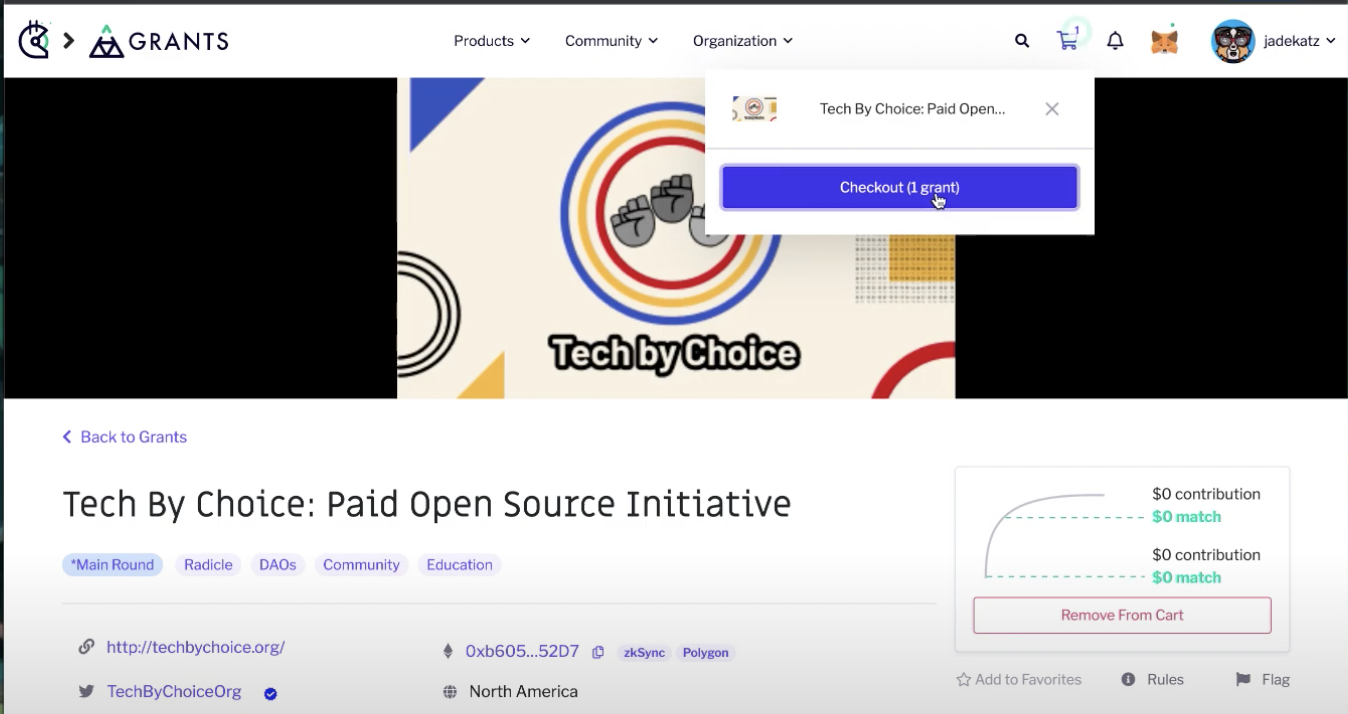Click the Grants mountain logo
The height and width of the screenshot is (714, 1348).
tap(105, 41)
